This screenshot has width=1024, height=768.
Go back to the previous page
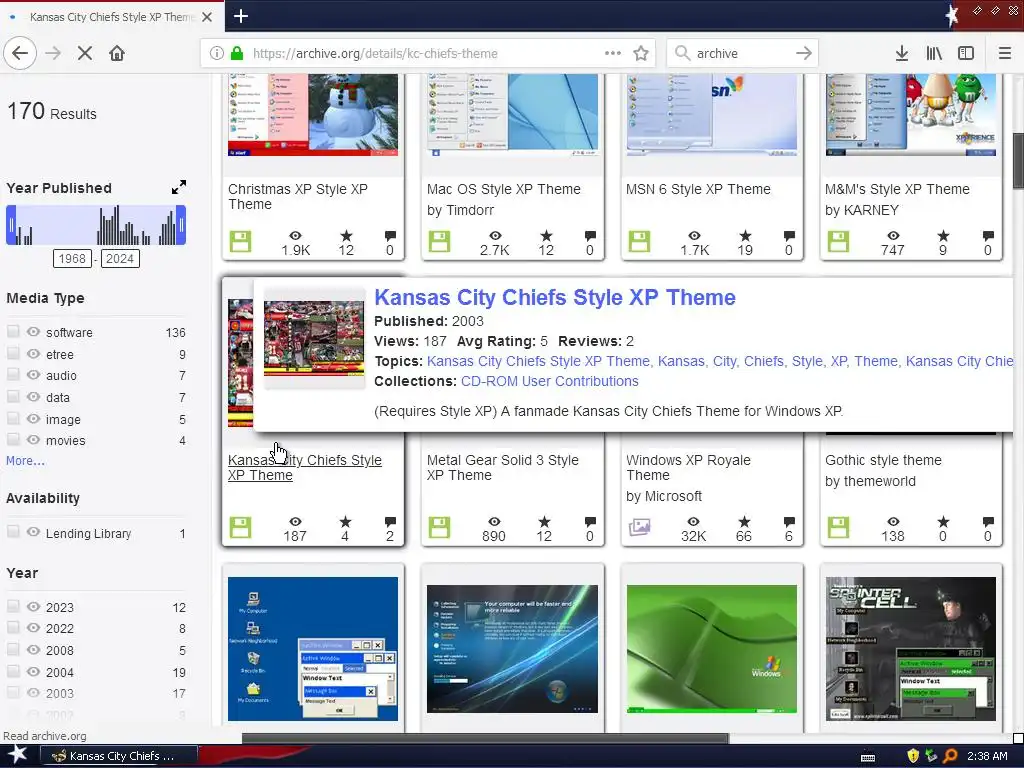pyautogui.click(x=20, y=53)
